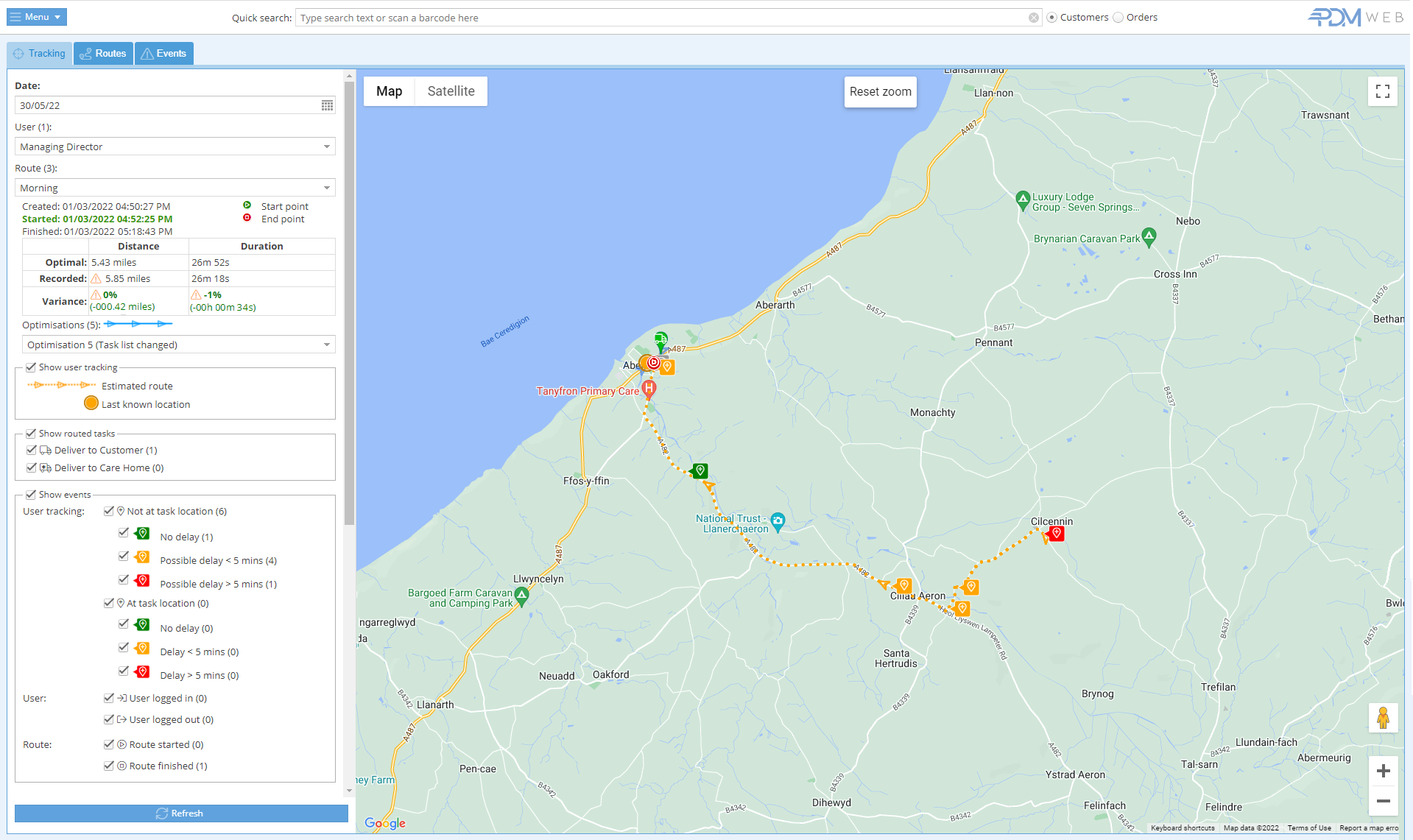Toggle Deliver to Customer tasks checkbox
This screenshot has width=1413, height=840.
click(31, 450)
